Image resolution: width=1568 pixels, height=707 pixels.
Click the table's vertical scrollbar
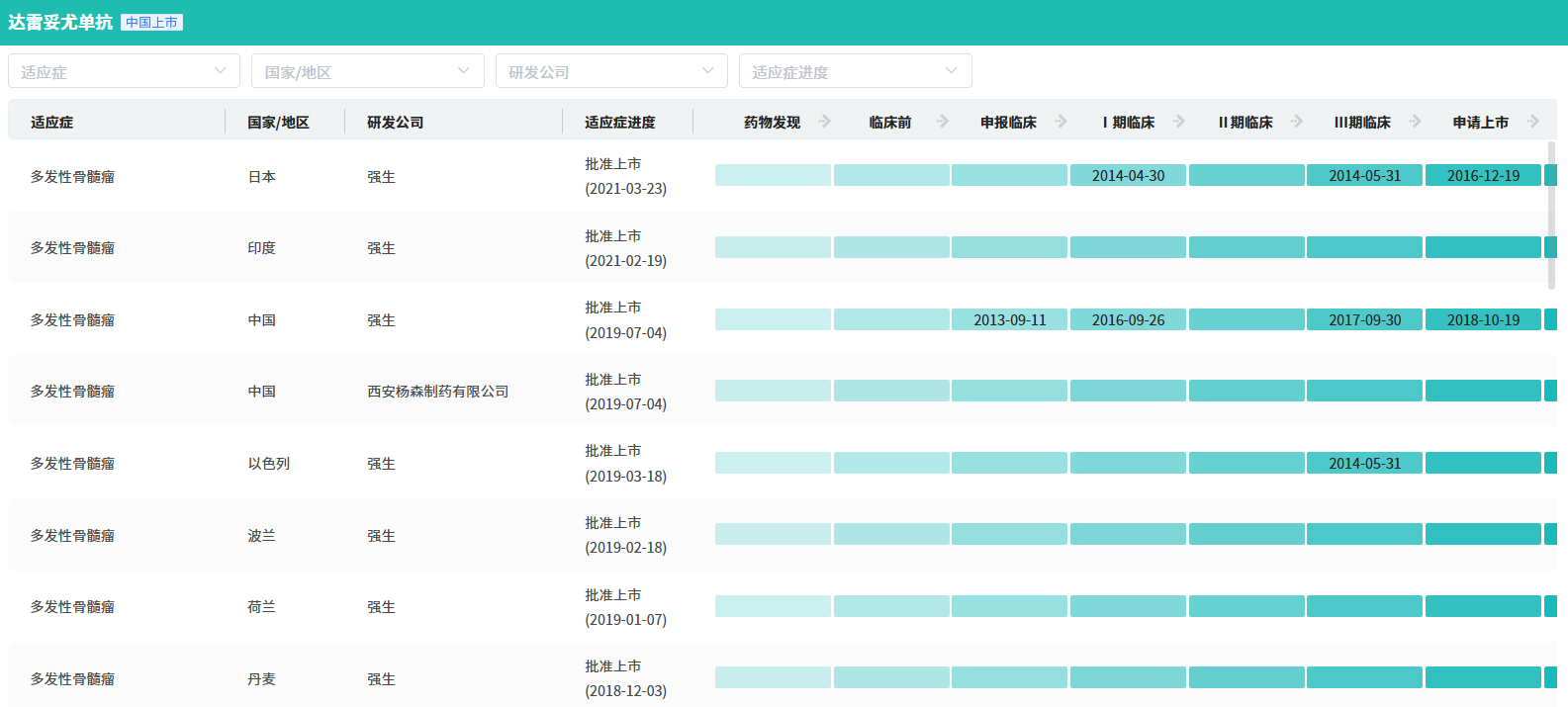pos(1550,216)
